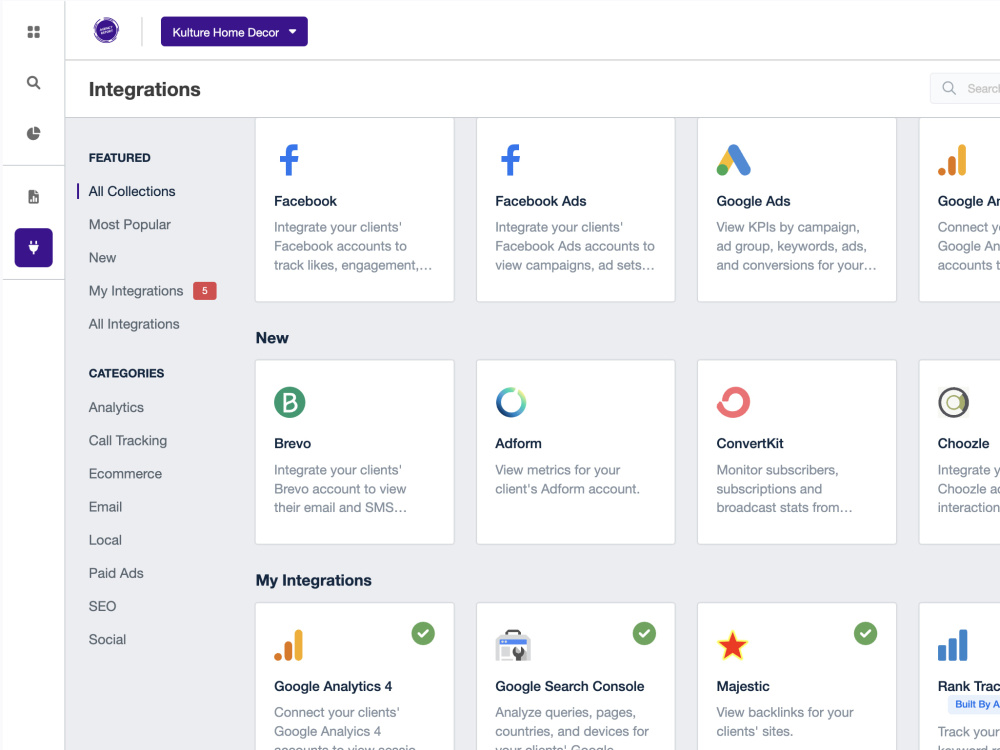Filter by the Social category
This screenshot has height=750, width=1000.
click(107, 640)
